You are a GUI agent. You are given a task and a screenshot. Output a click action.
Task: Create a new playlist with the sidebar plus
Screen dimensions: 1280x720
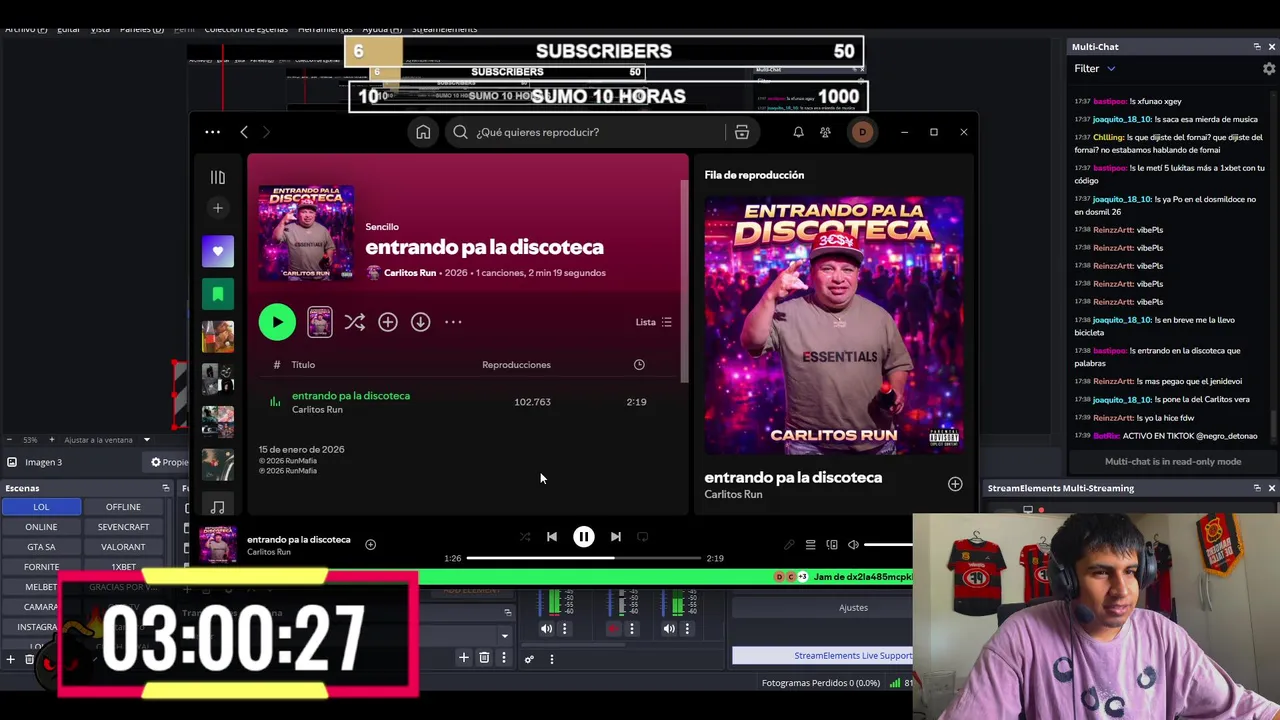coord(217,208)
